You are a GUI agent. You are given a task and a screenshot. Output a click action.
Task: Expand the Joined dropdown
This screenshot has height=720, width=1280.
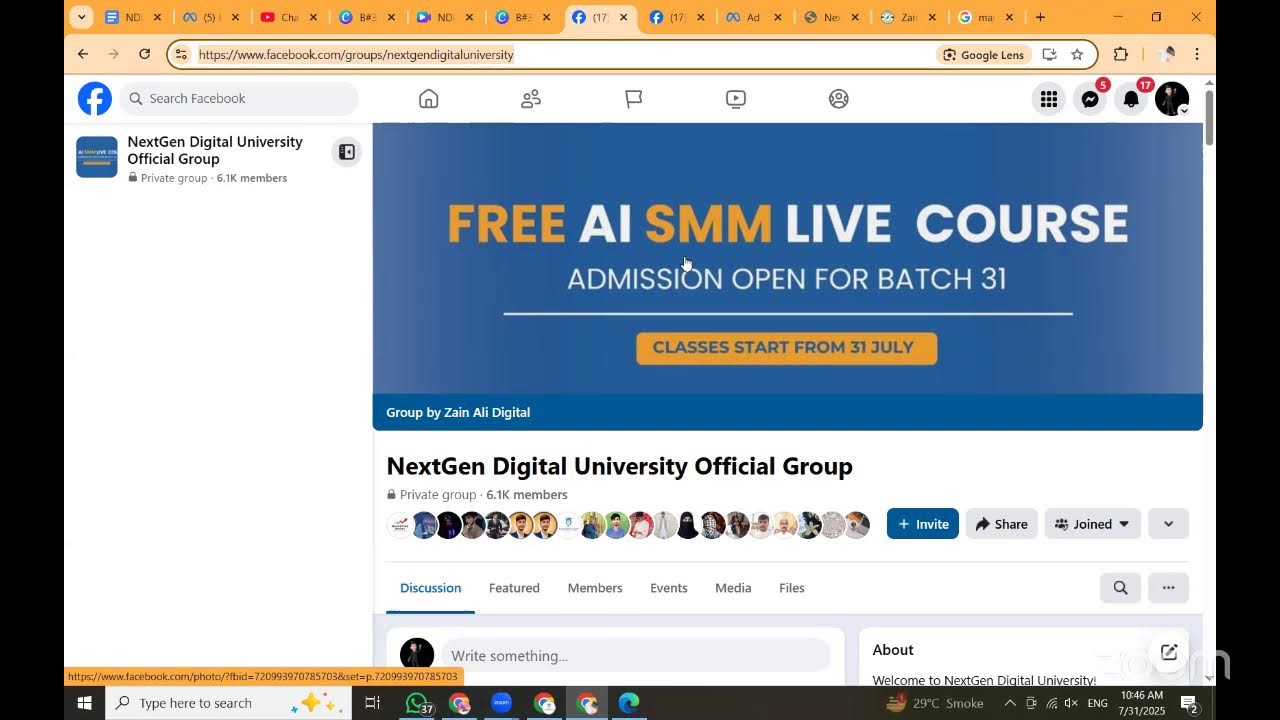(x=1093, y=524)
